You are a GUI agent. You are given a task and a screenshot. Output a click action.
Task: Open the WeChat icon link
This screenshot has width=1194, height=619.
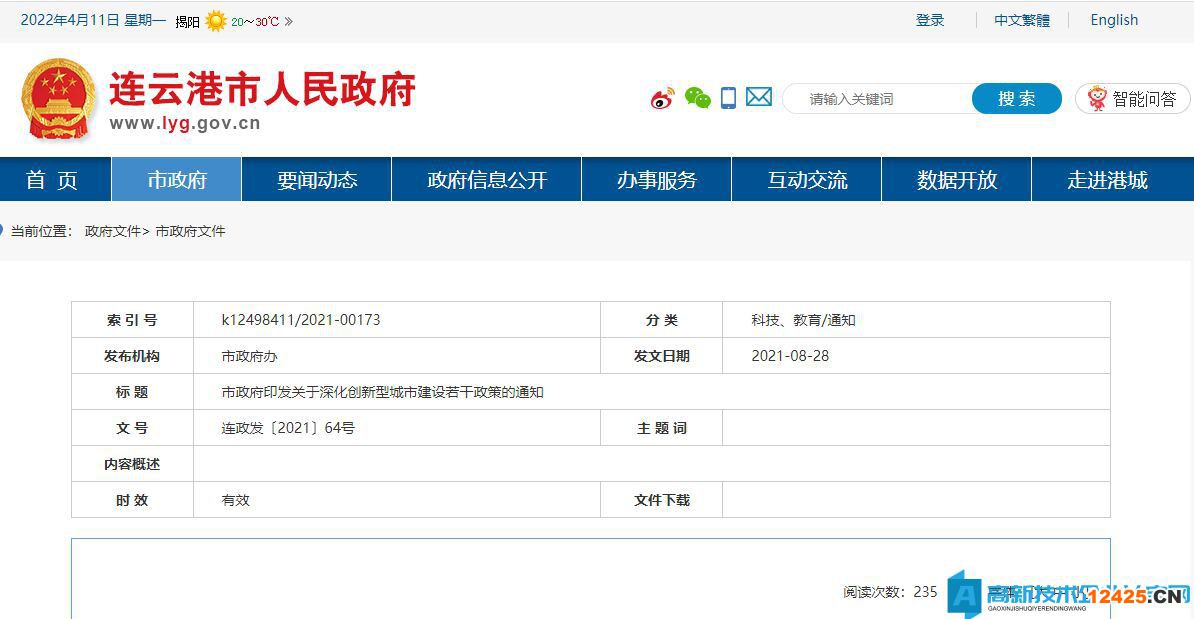pyautogui.click(x=697, y=98)
